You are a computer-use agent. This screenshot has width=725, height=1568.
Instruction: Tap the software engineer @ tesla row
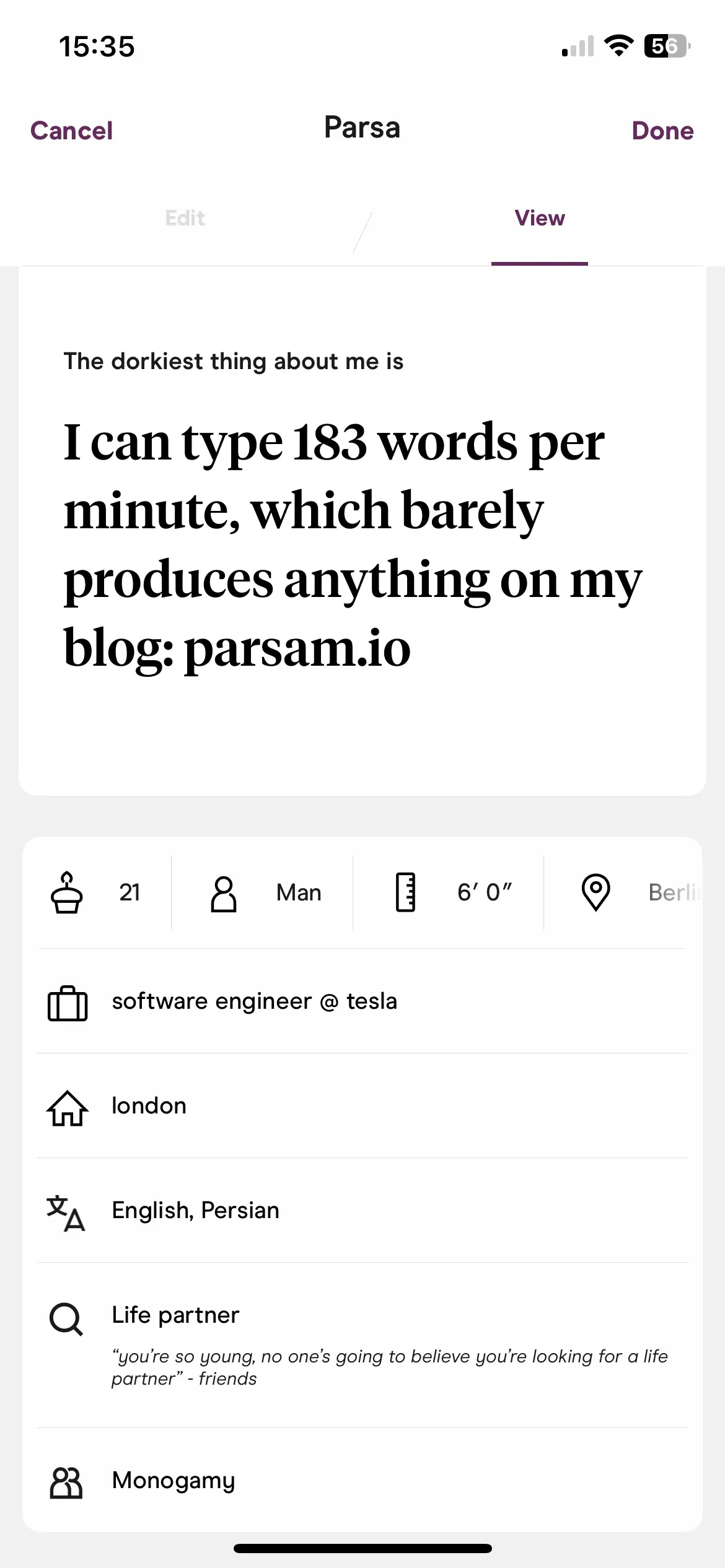click(254, 1001)
